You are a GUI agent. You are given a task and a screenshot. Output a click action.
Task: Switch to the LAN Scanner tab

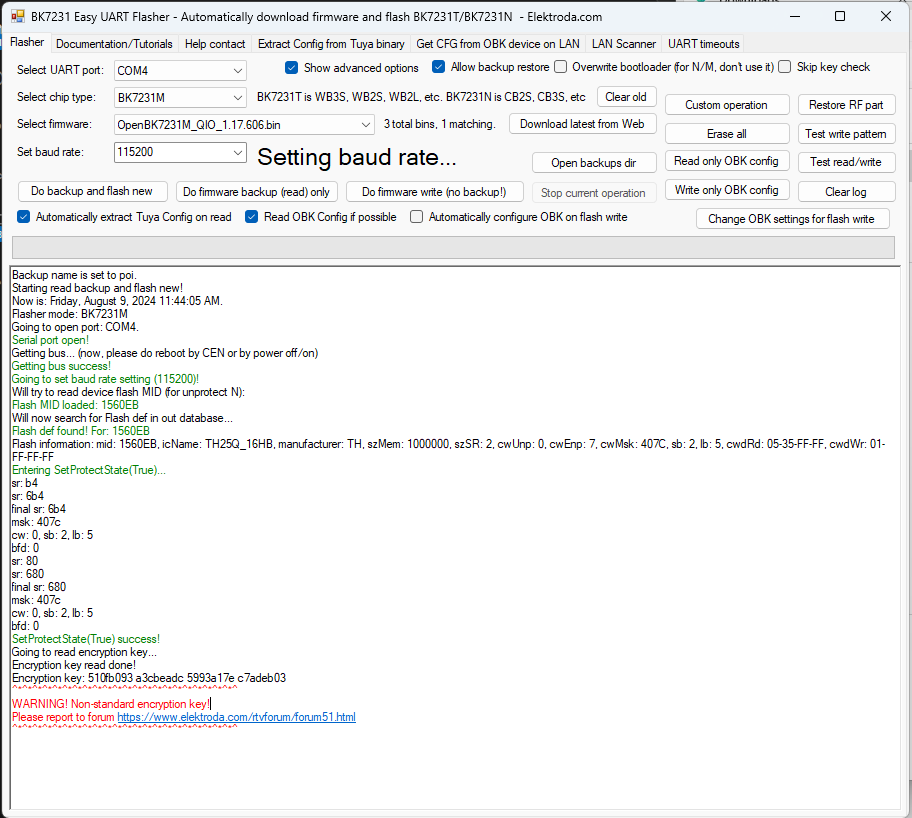(624, 44)
